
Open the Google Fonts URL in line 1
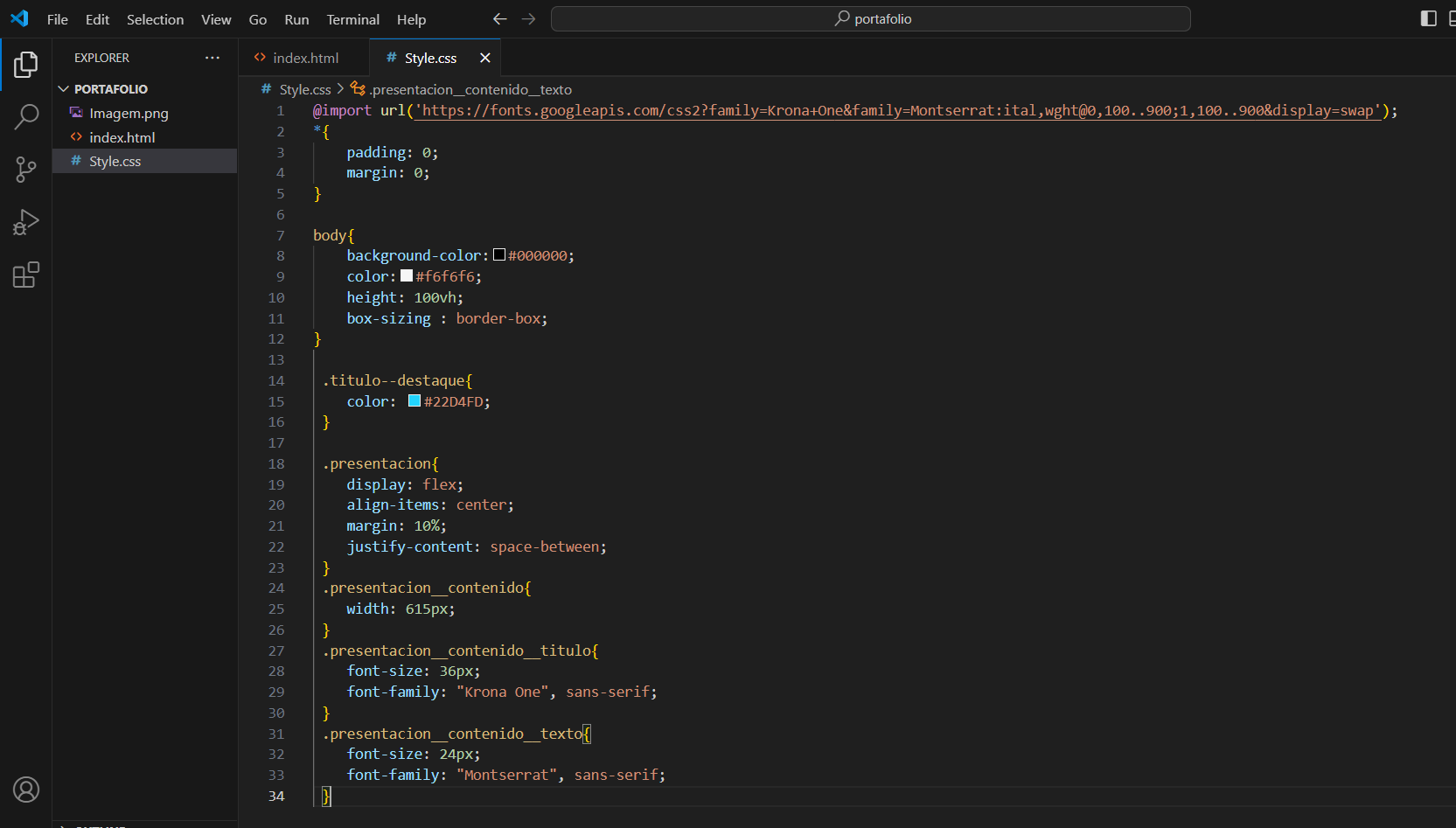click(897, 110)
